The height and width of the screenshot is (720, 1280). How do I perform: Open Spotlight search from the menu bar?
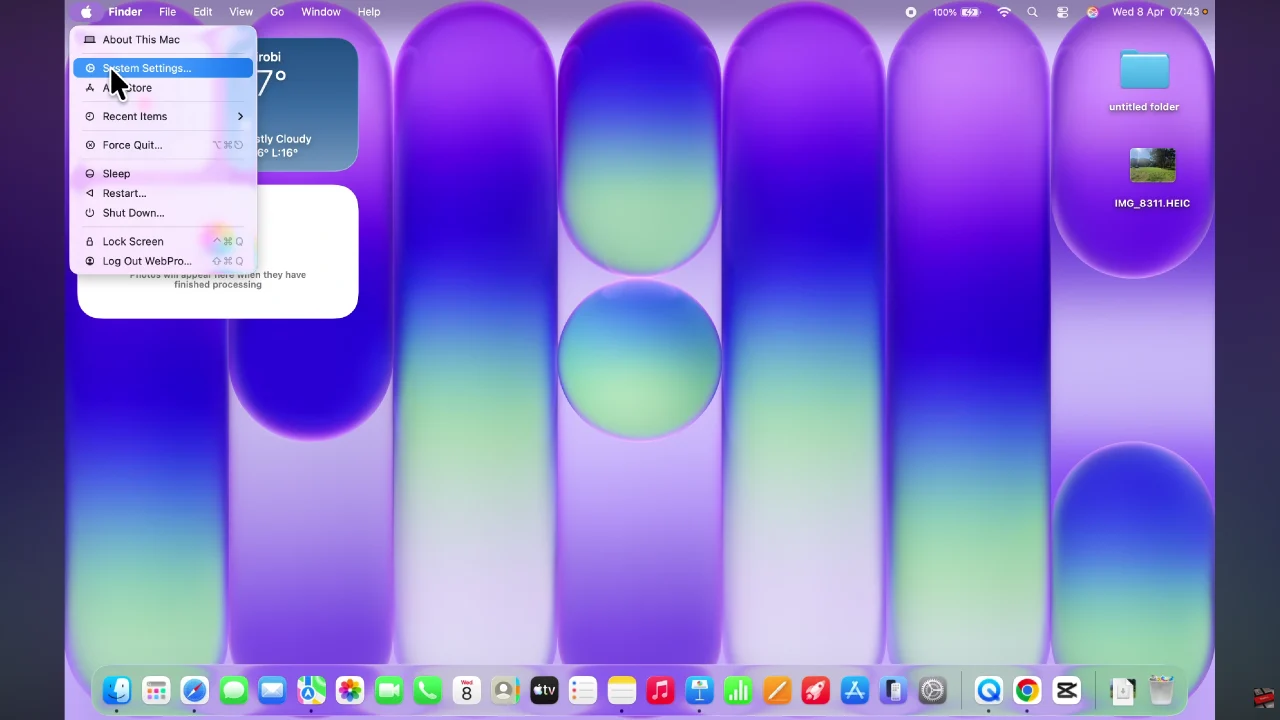click(1032, 12)
